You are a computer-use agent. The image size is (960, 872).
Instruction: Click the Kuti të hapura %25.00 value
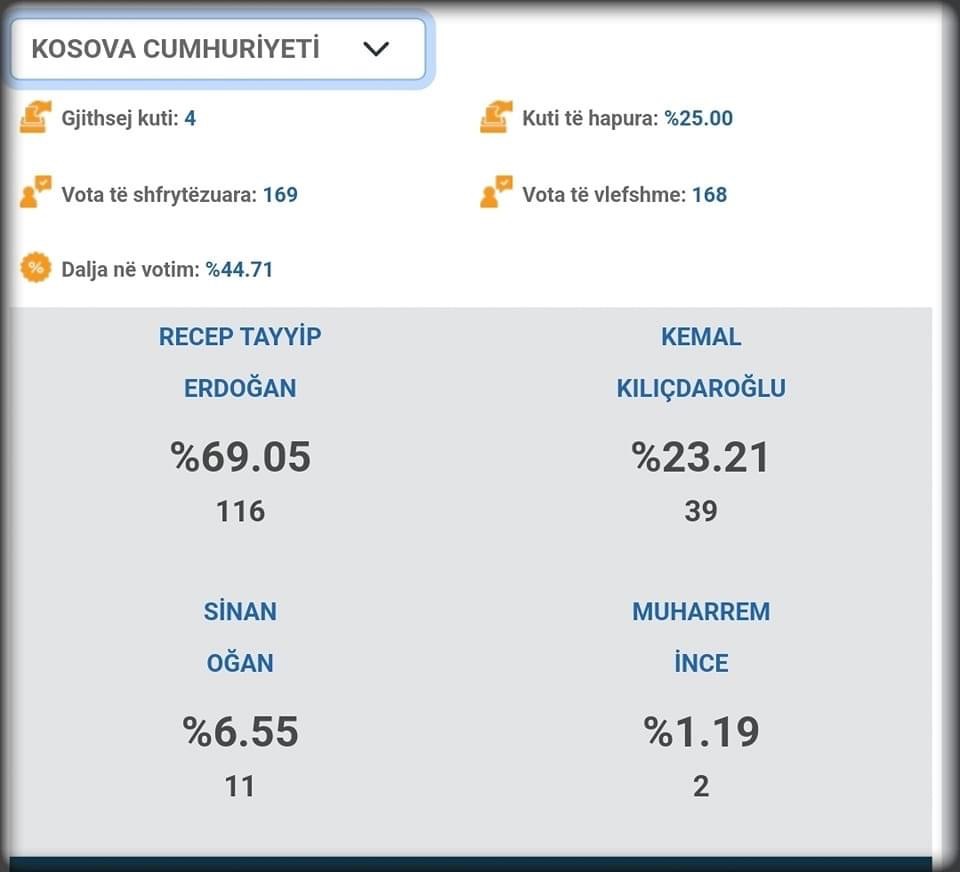(x=699, y=118)
